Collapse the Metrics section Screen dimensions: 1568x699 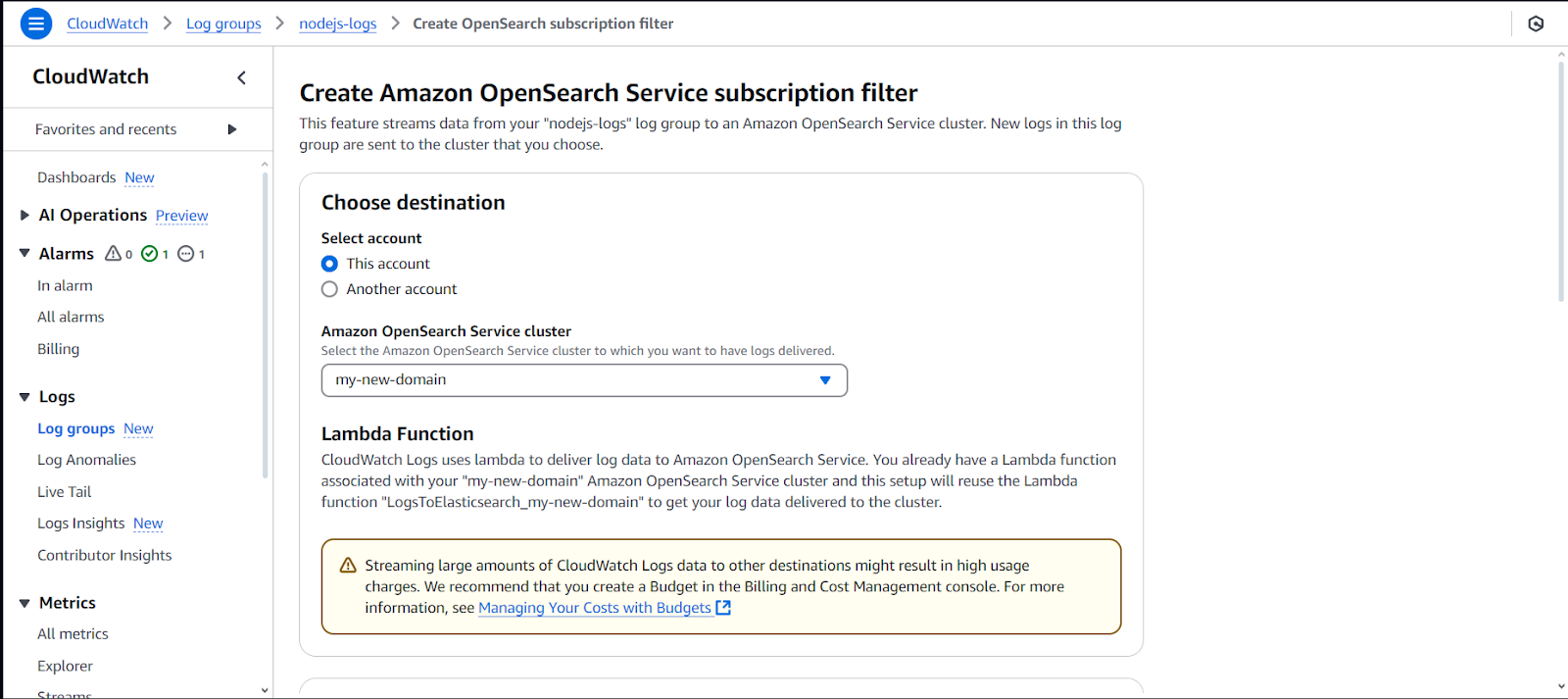coord(24,603)
